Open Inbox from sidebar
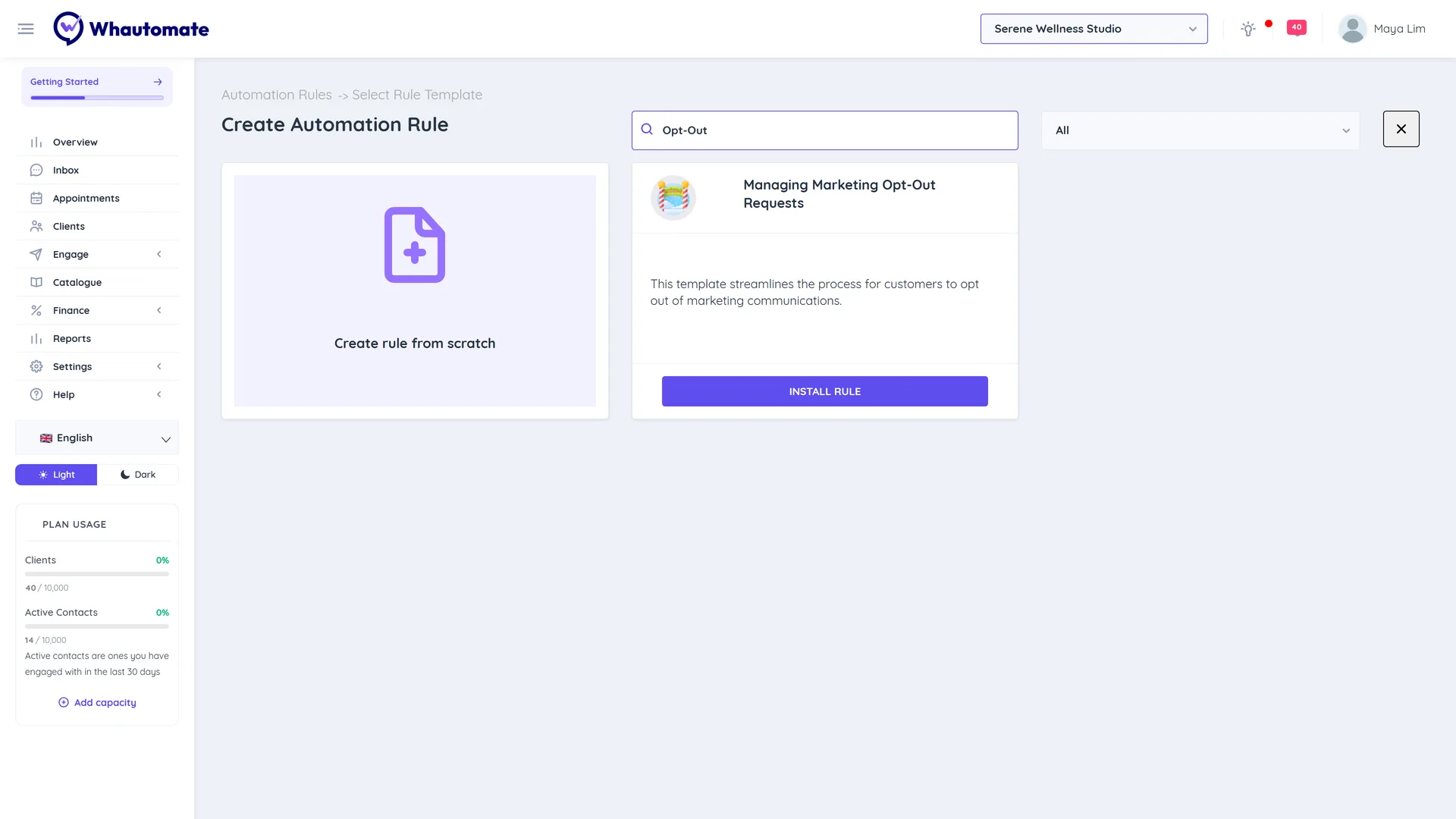The image size is (1456, 819). pyautogui.click(x=97, y=170)
